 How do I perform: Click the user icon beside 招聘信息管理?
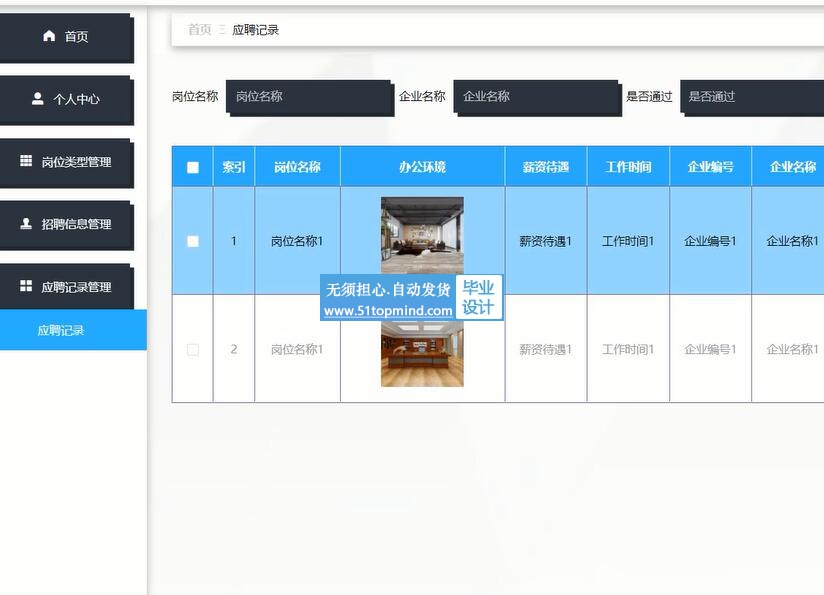pos(26,223)
